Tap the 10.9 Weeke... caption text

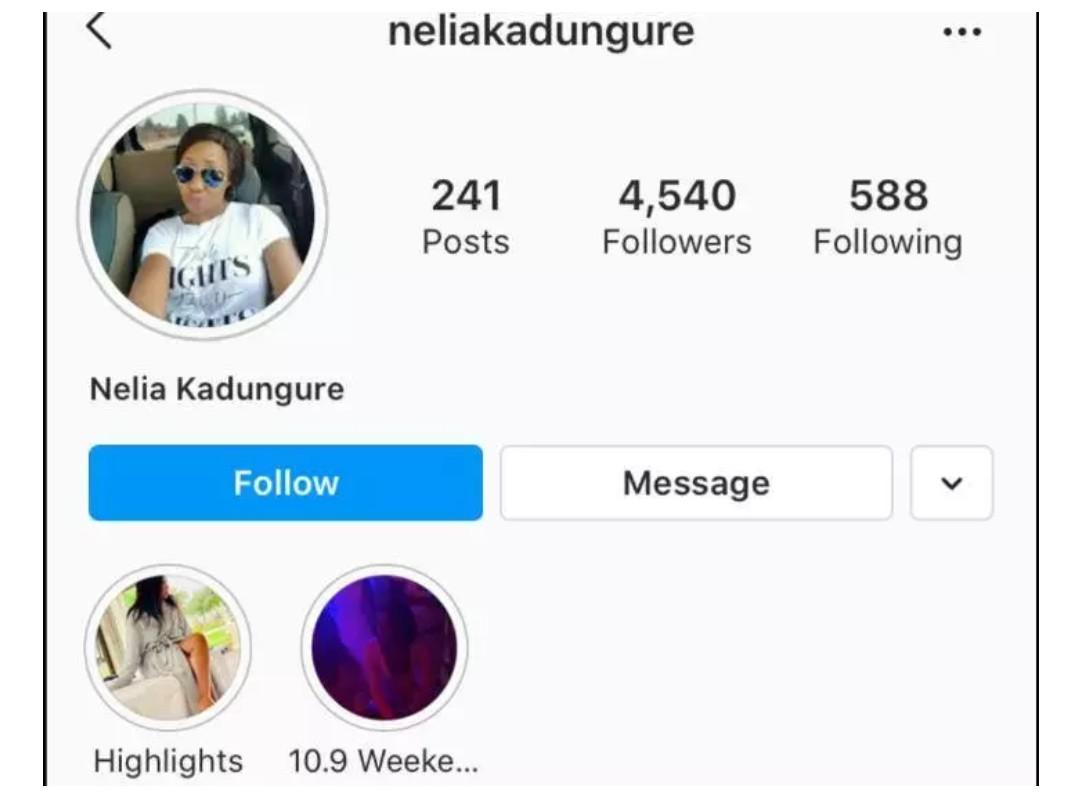[383, 762]
